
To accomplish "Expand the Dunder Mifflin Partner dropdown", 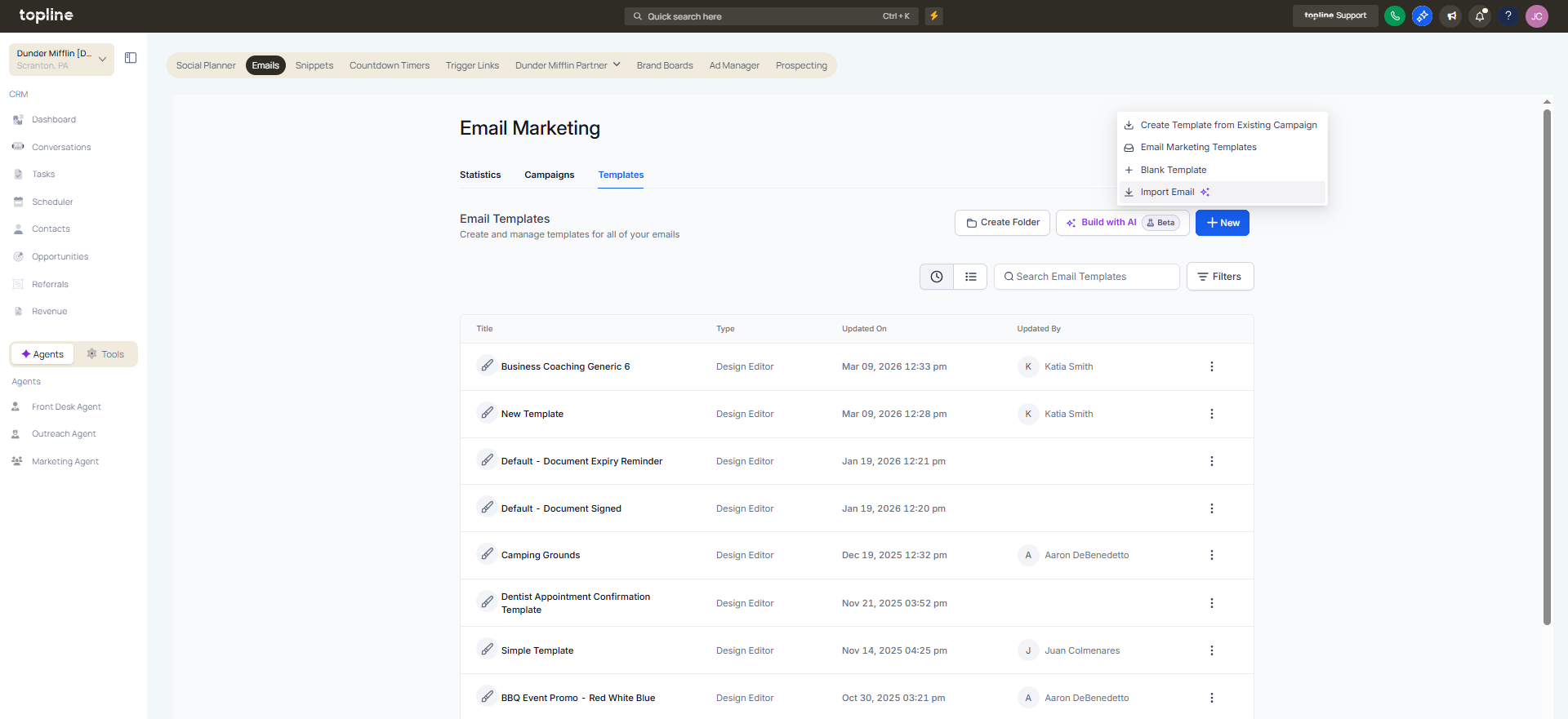I will 568,65.
